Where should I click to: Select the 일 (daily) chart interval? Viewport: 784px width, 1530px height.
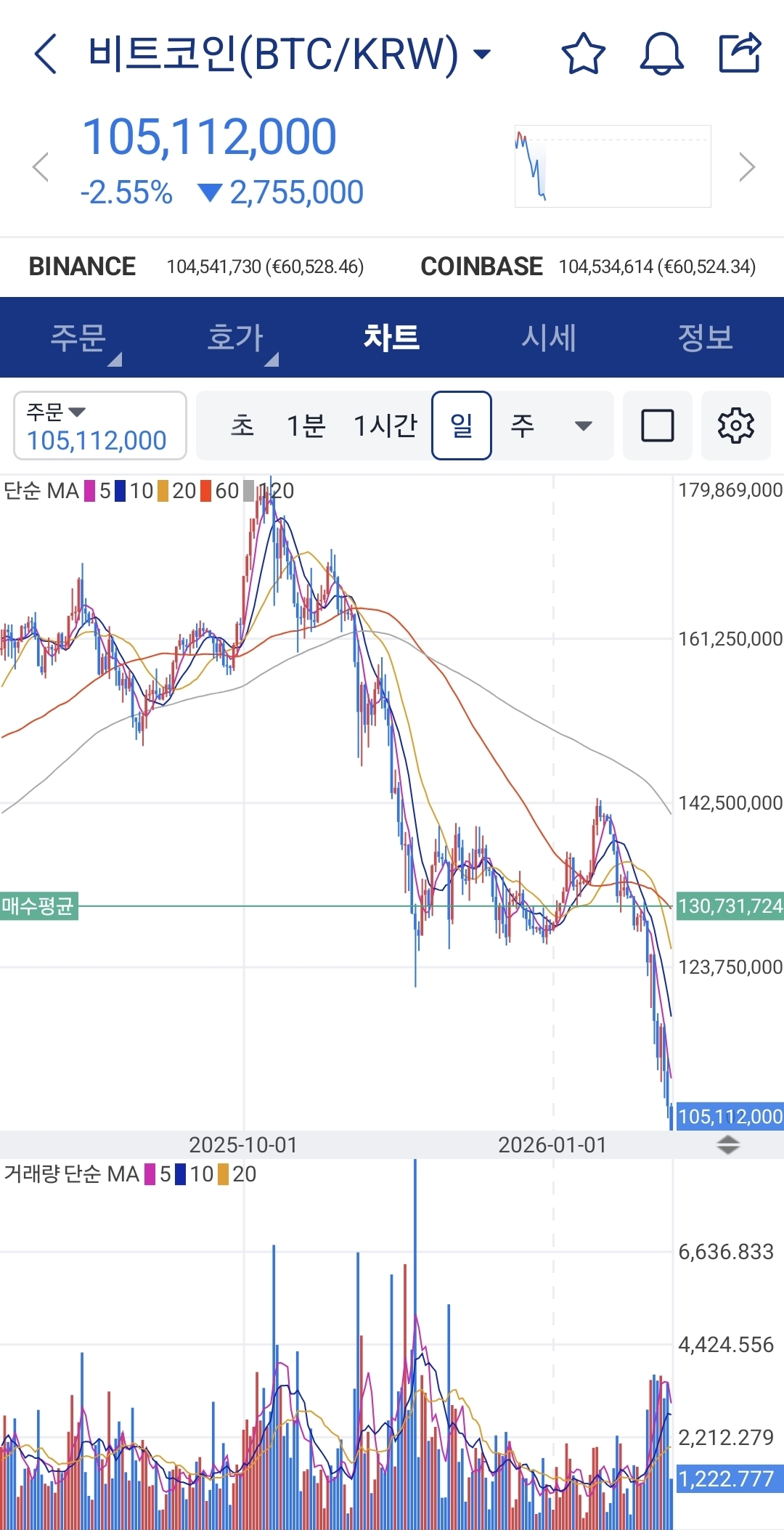tap(462, 426)
